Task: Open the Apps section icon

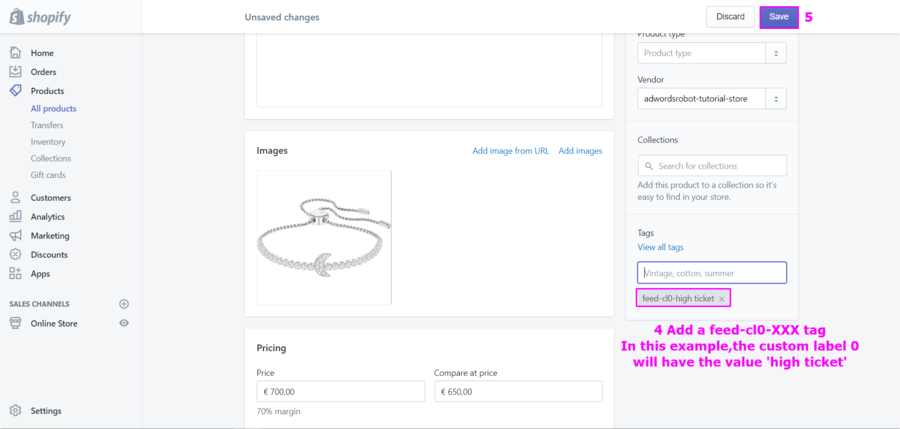Action: pos(15,273)
